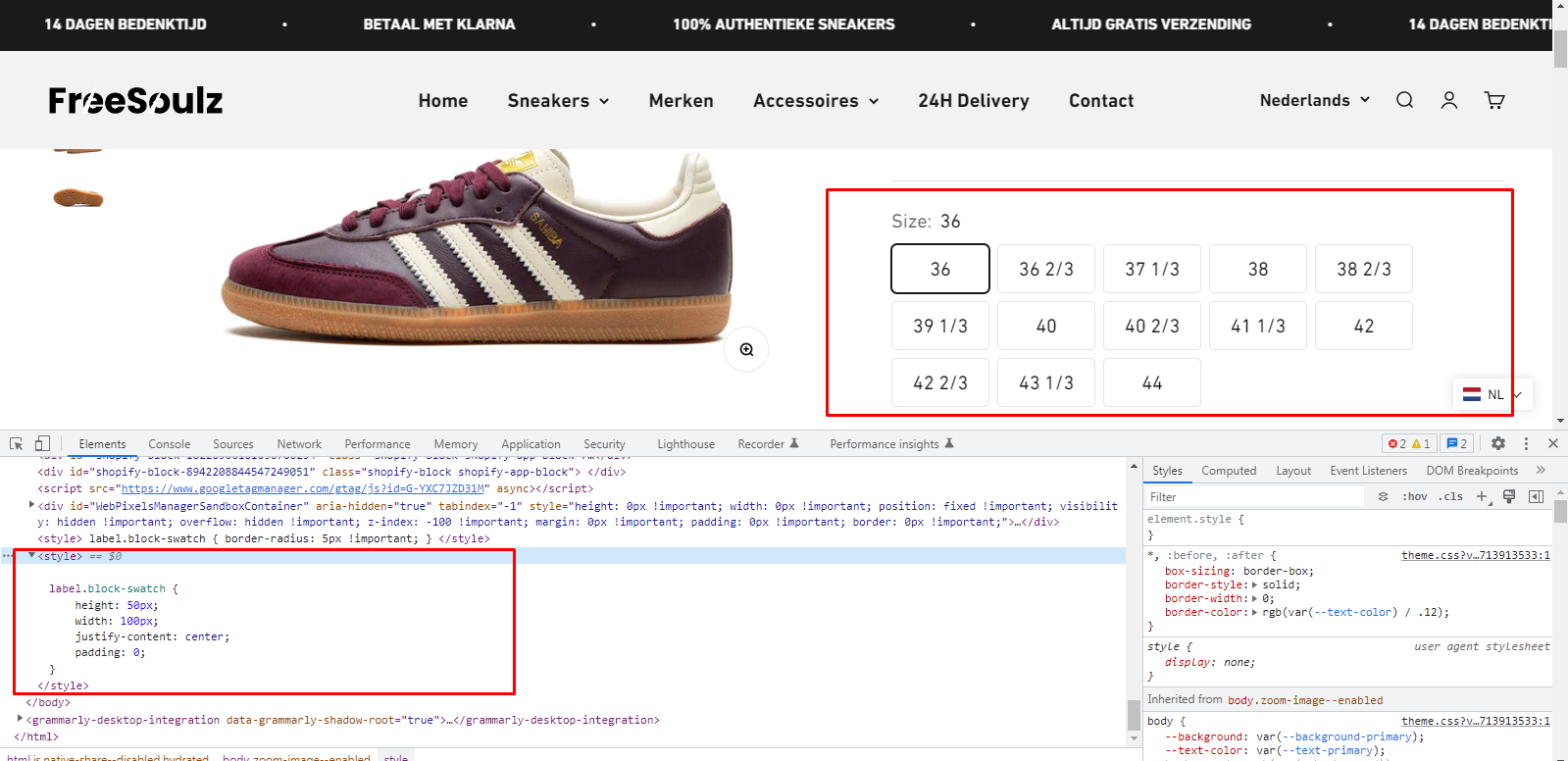Choose size 42 2/3

[940, 382]
